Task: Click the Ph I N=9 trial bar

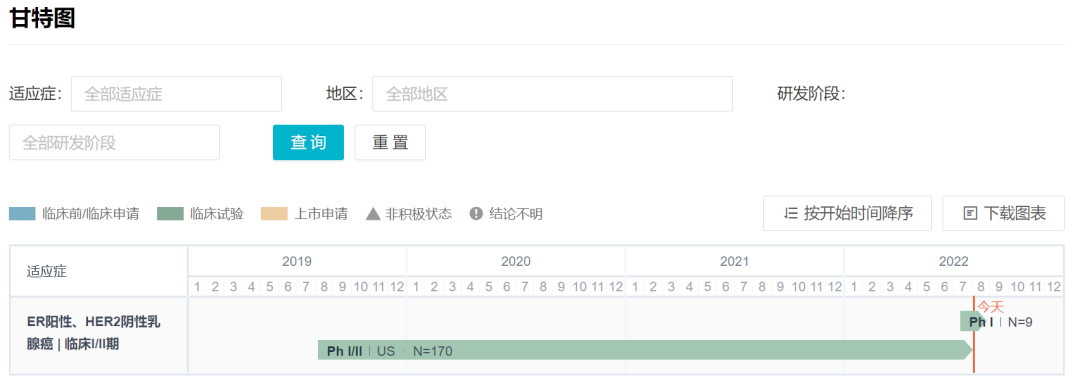Action: (x=973, y=321)
